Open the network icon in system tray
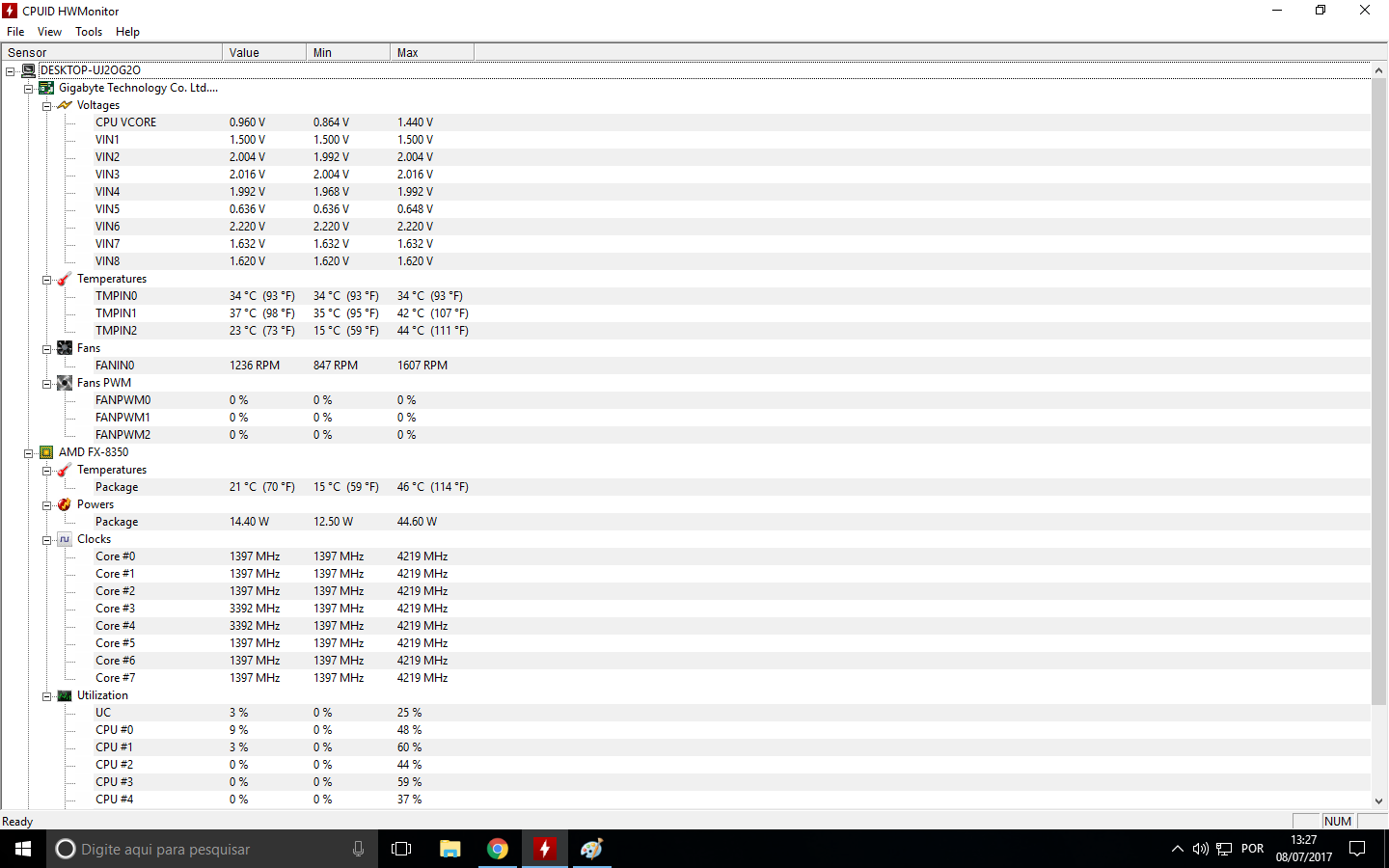Viewport: 1389px width, 868px height. (1224, 849)
